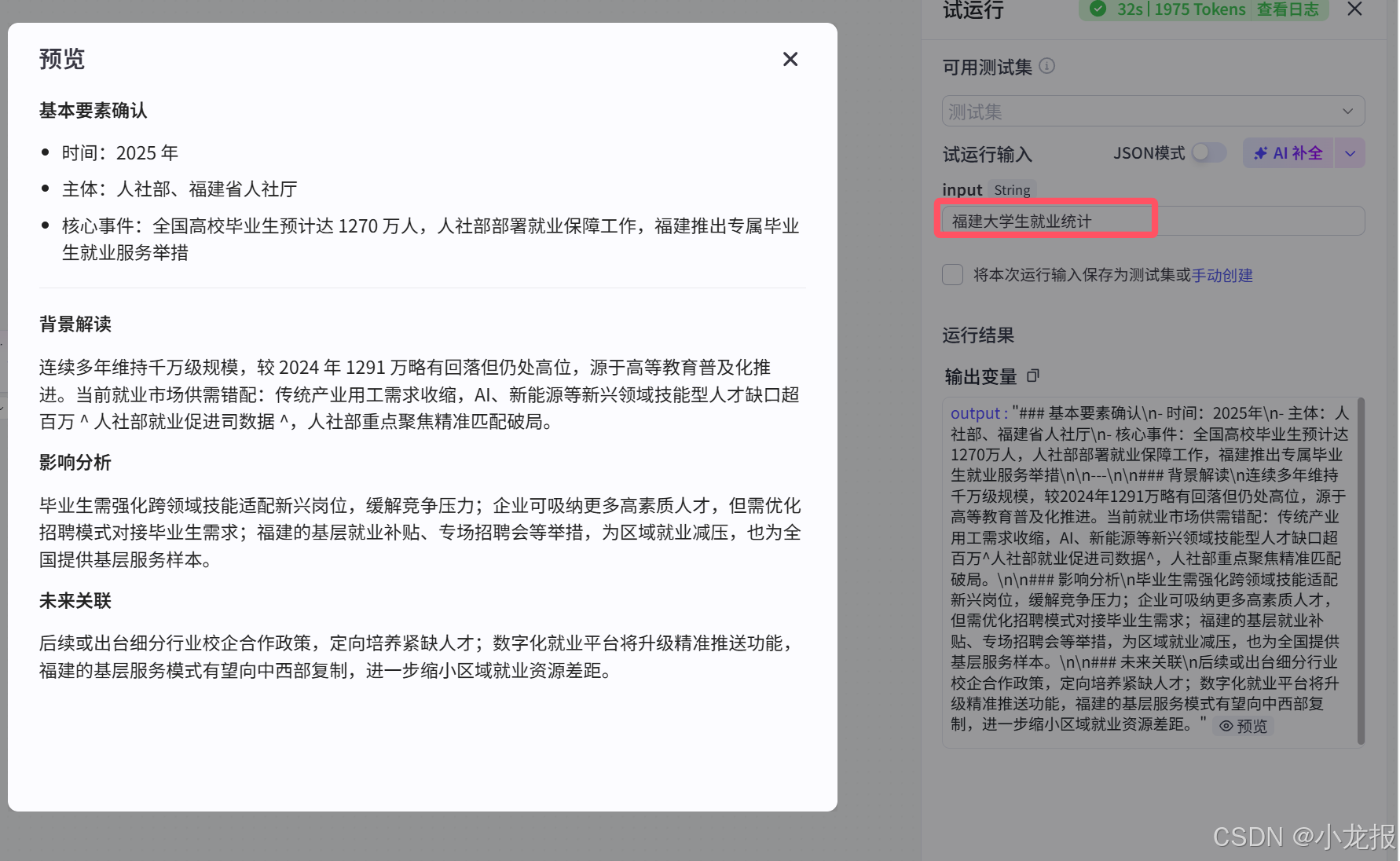Click the input field containing 福建大学生就业统计
1400x861 pixels.
(1045, 221)
